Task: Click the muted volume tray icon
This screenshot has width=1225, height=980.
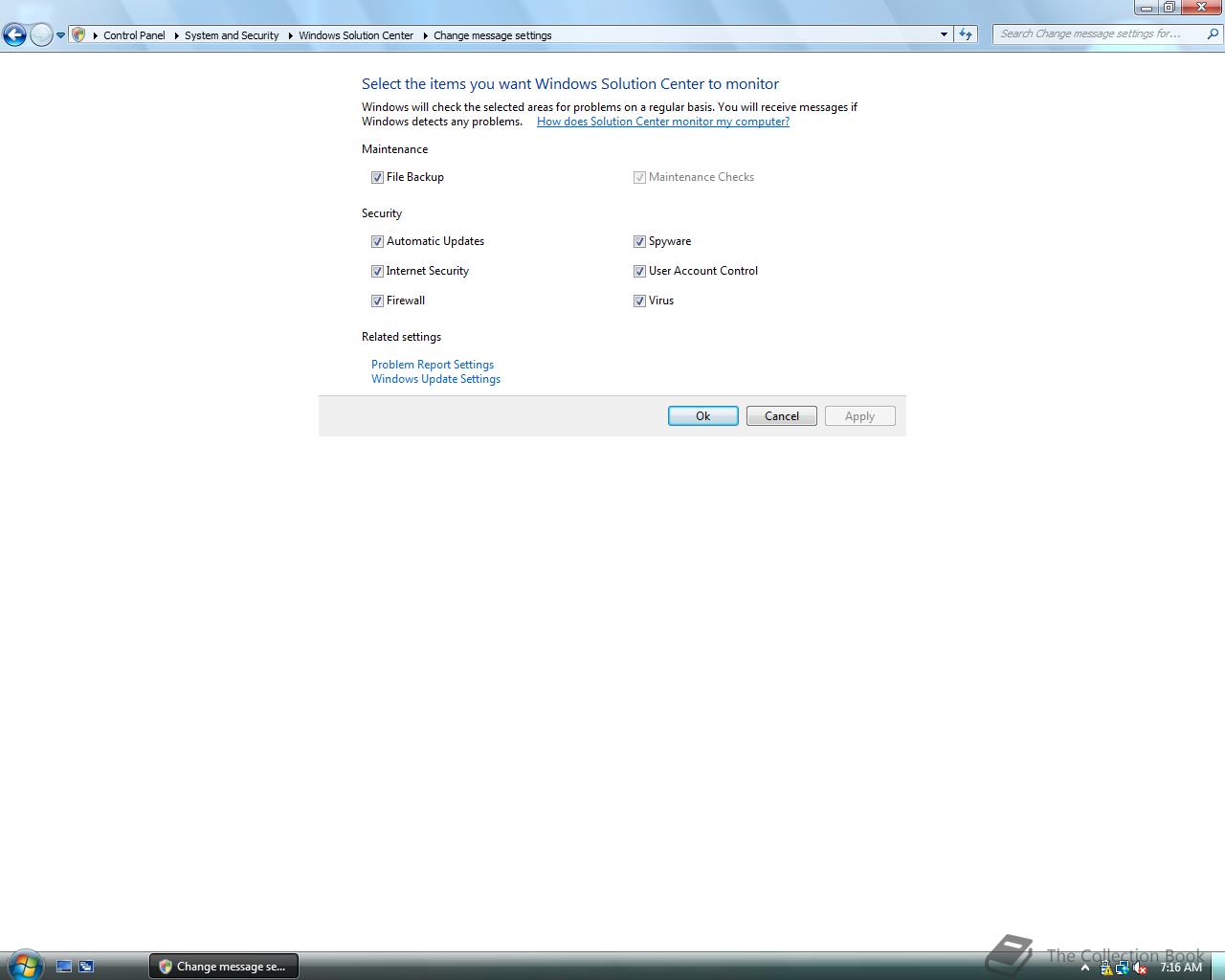Action: coord(1140,968)
